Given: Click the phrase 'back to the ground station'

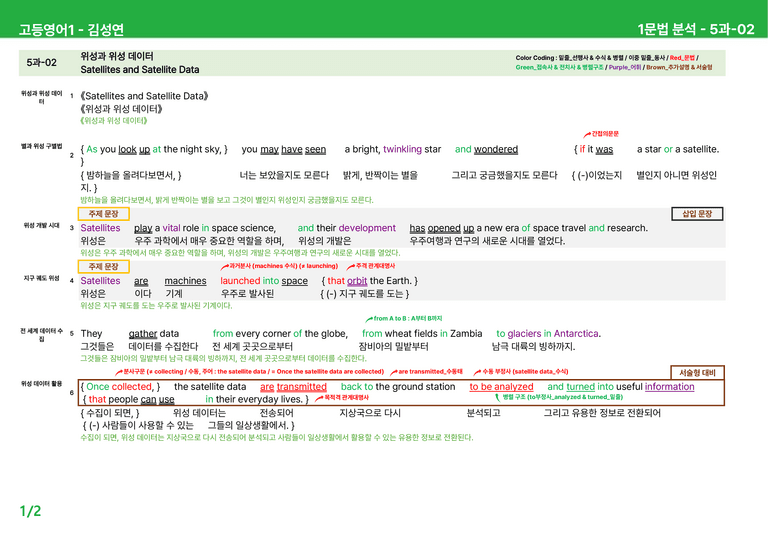Looking at the screenshot, I should pos(398,387).
